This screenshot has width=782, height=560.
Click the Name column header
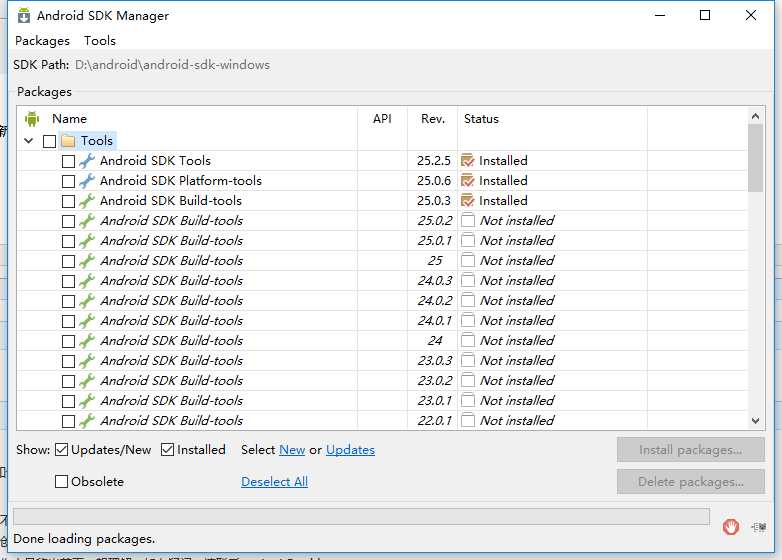point(69,119)
